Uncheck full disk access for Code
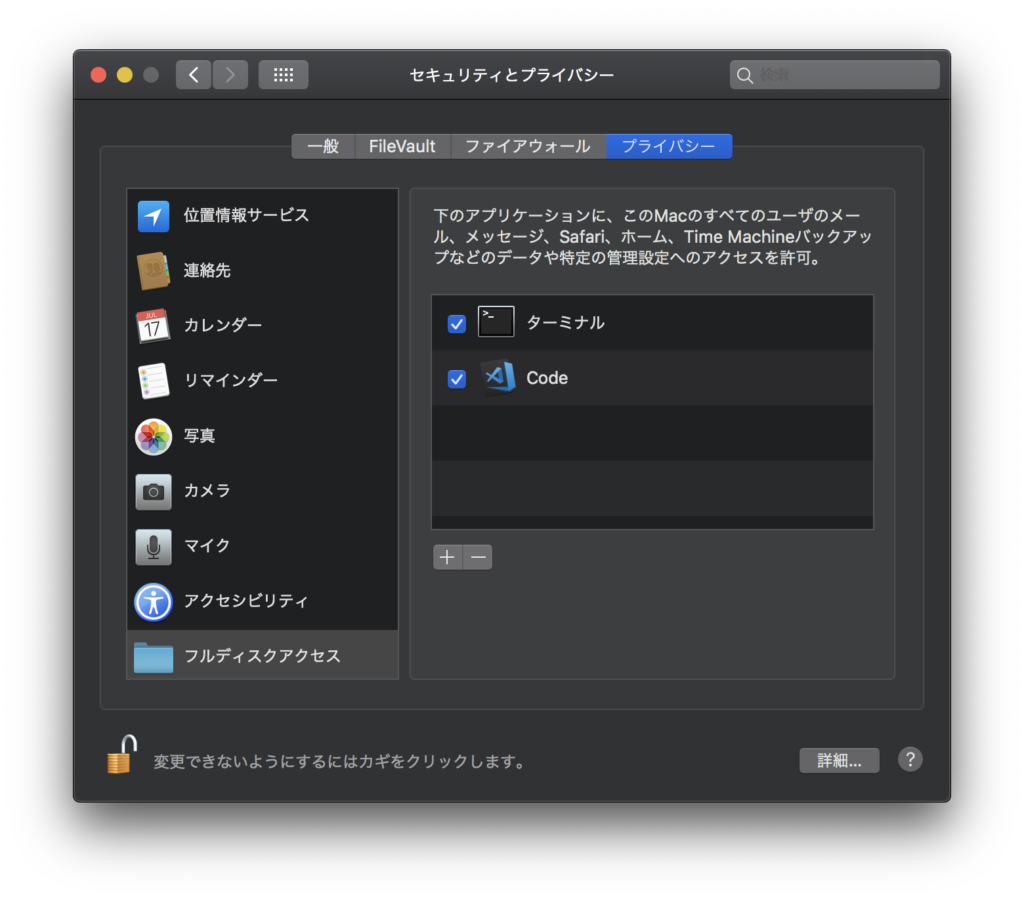Viewport: 1024px width, 899px height. coord(457,379)
